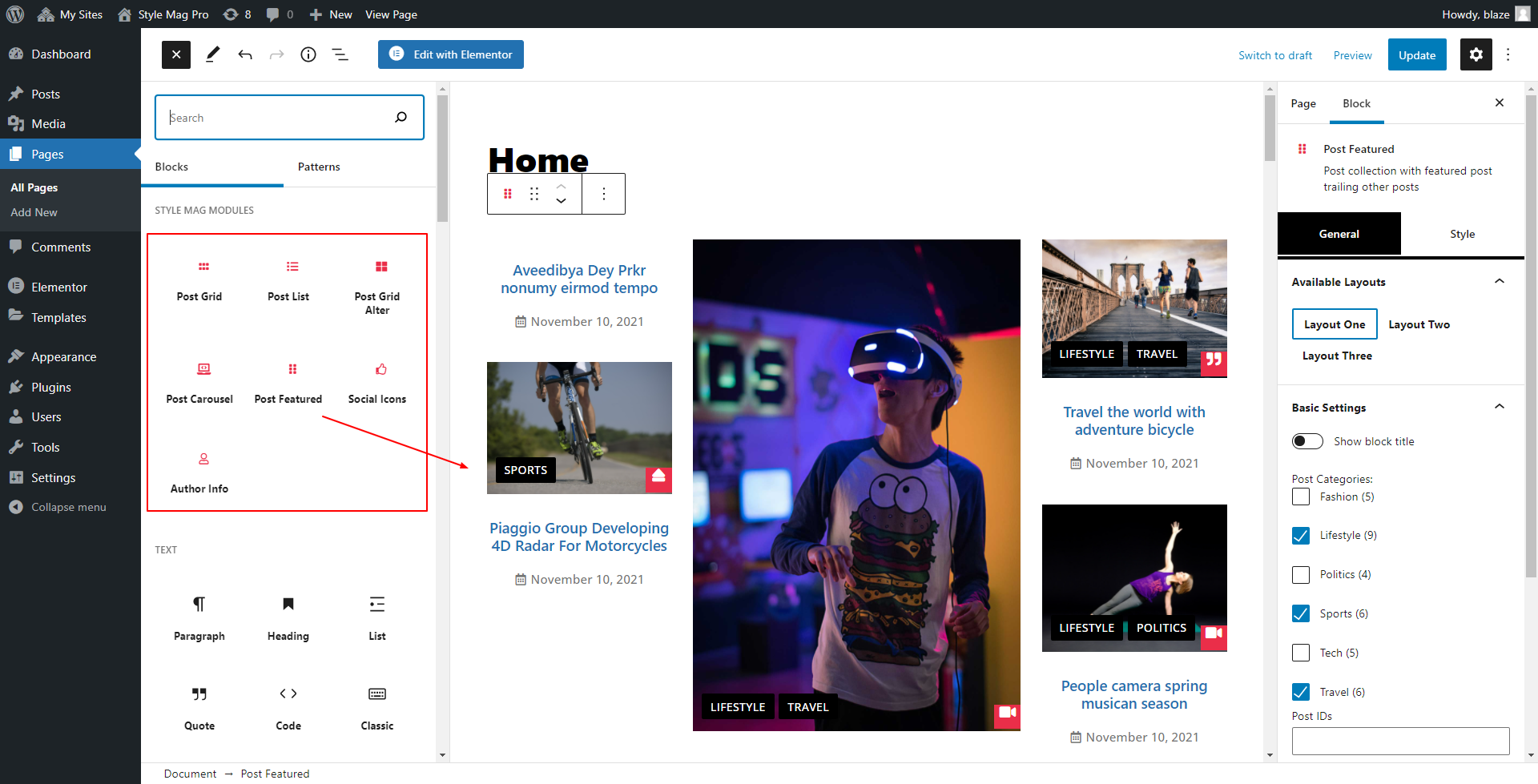Insert the Social Icons block
This screenshot has height=784, width=1538.
coord(377,382)
